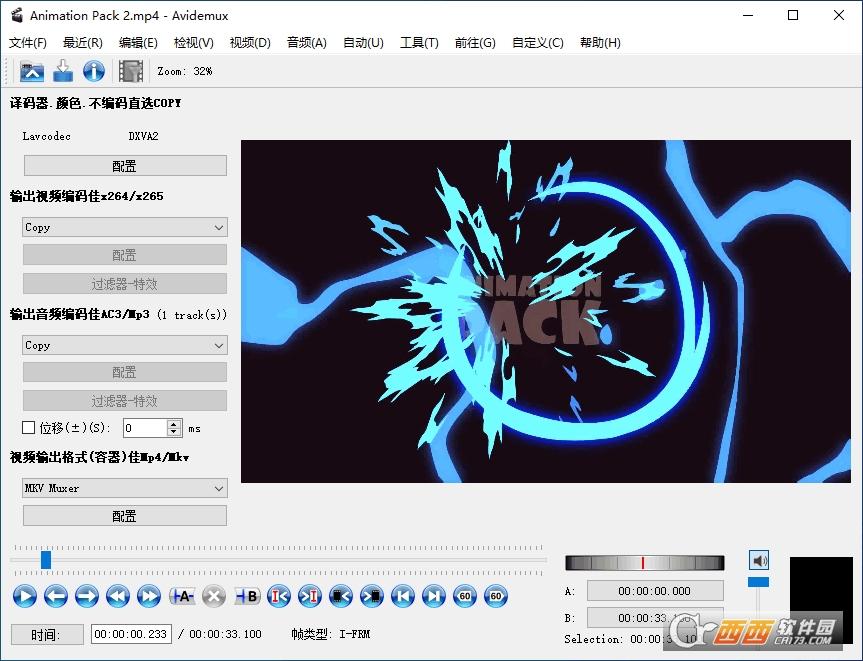Open the 前往(G) menu
Viewport: 863px width, 661px height.
(x=475, y=43)
